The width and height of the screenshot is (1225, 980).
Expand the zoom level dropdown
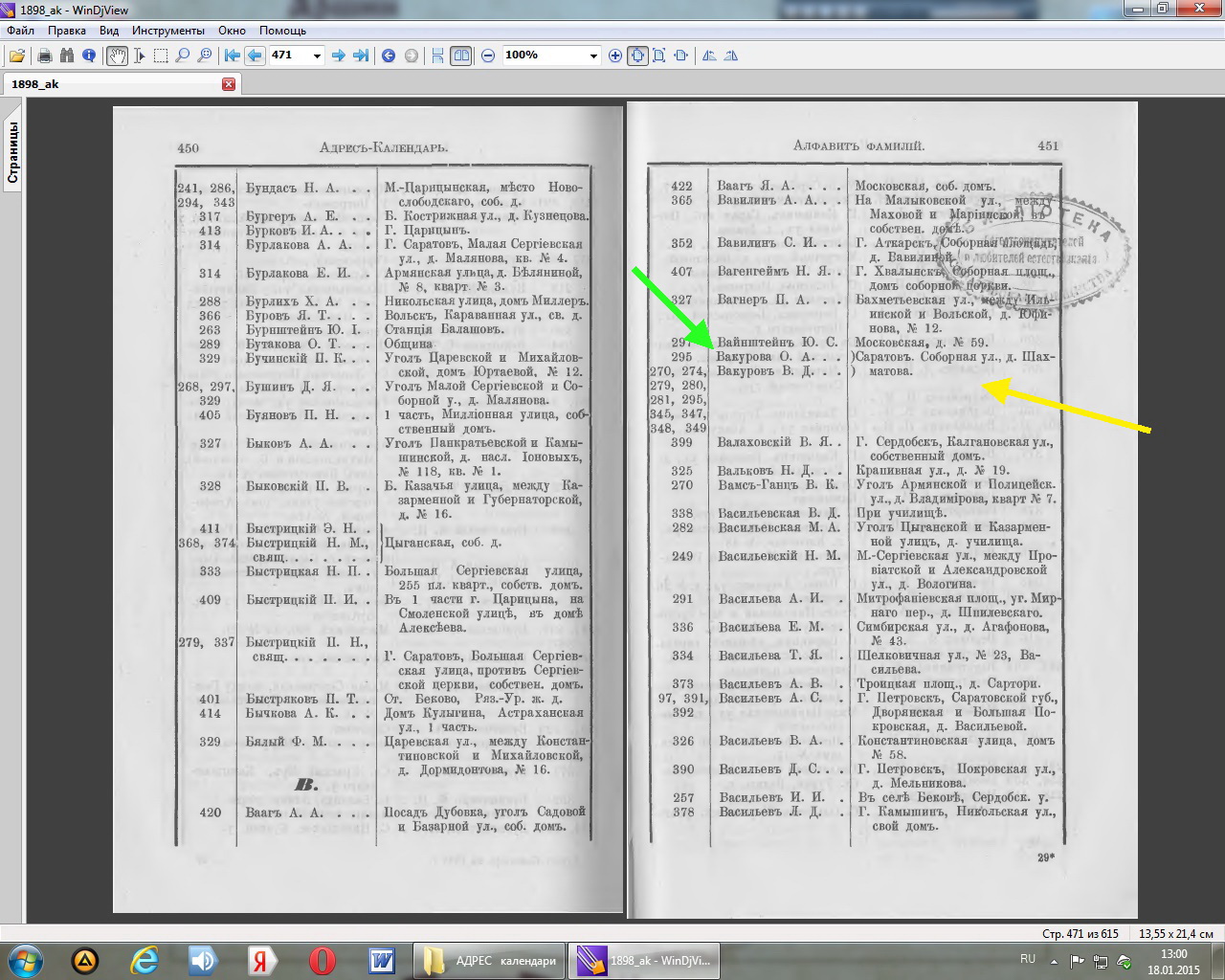coord(592,56)
